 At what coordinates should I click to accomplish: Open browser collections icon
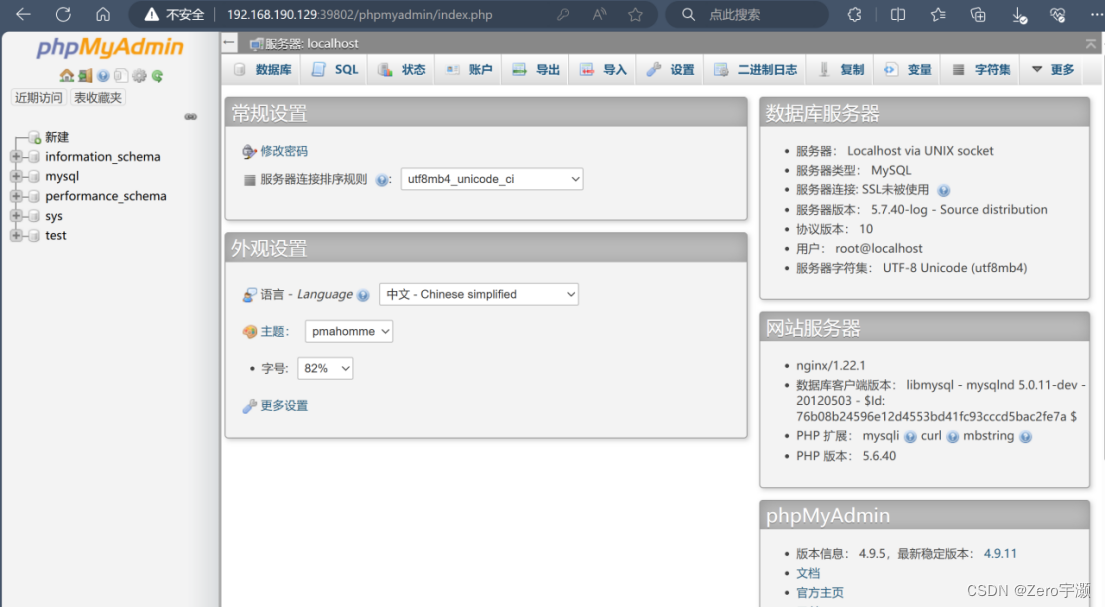click(x=978, y=14)
